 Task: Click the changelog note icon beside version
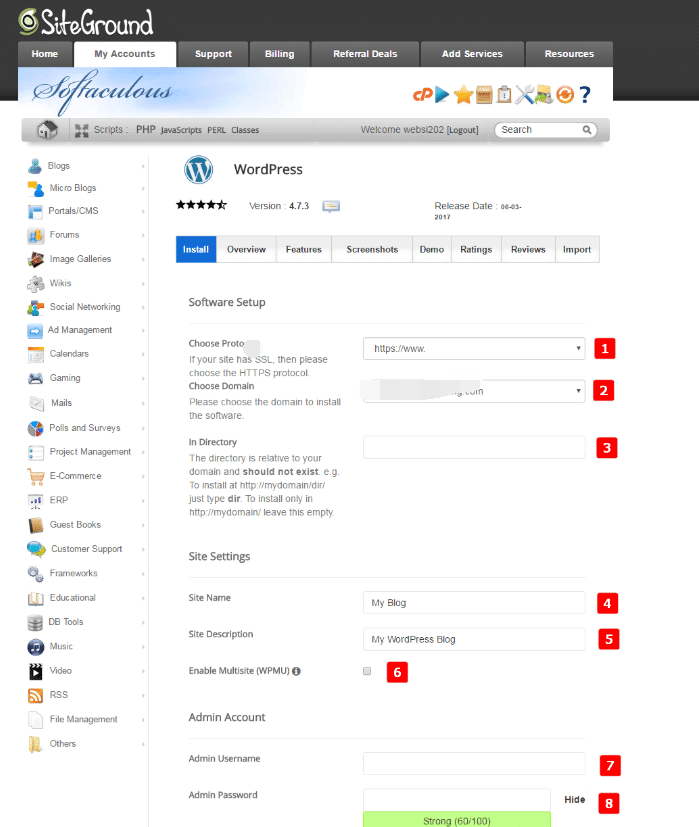[x=331, y=206]
